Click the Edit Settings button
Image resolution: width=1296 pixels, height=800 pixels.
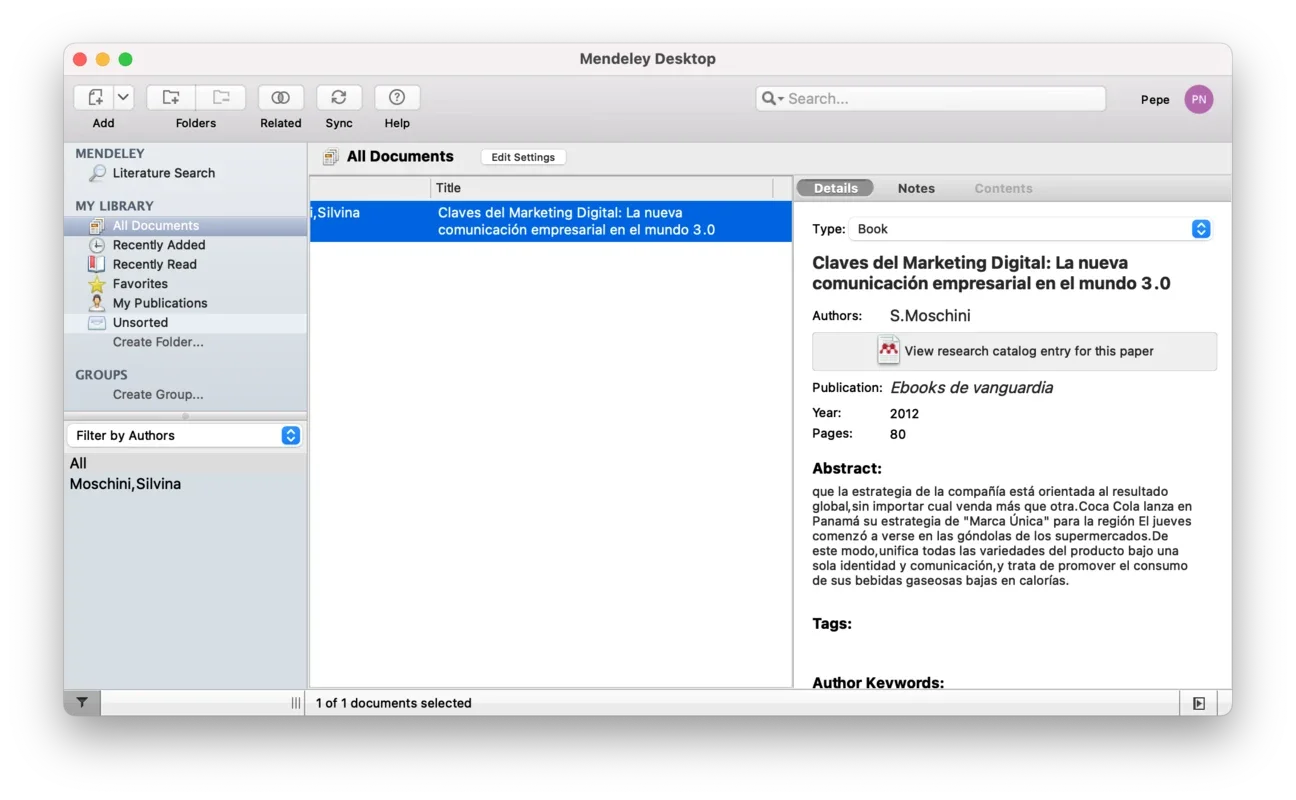click(523, 157)
